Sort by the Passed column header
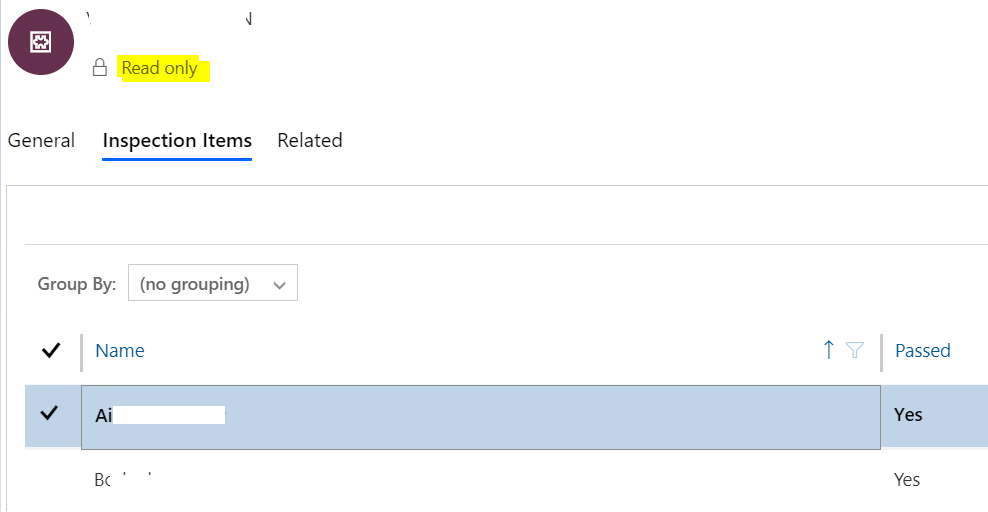Screen dimensions: 988x512 [922, 350]
